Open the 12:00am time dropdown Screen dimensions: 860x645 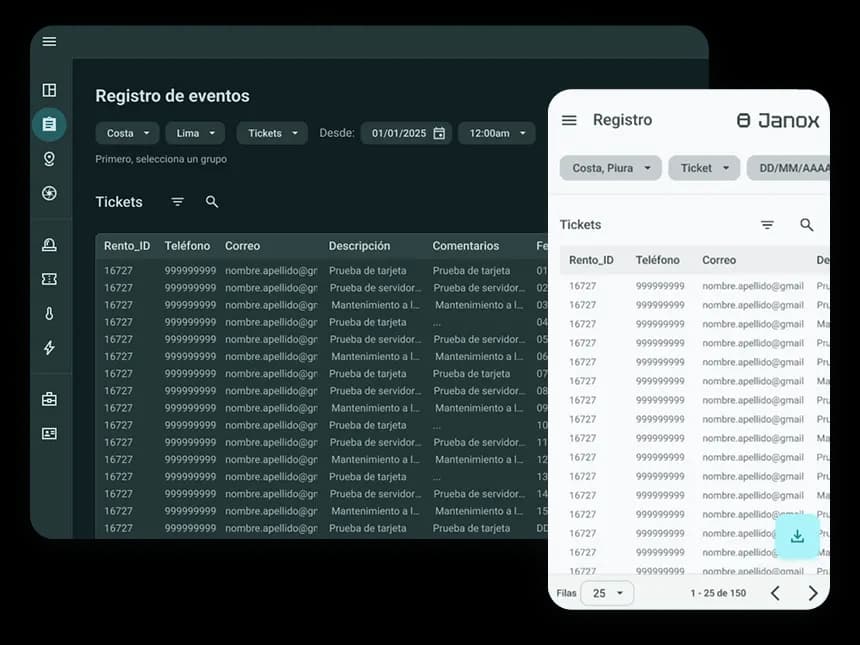point(497,133)
